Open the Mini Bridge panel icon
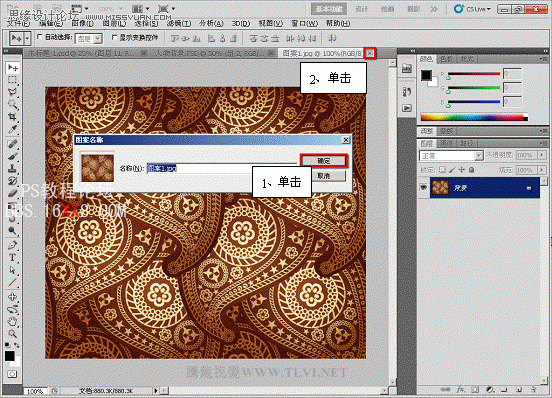The width and height of the screenshot is (552, 398). [x=407, y=68]
